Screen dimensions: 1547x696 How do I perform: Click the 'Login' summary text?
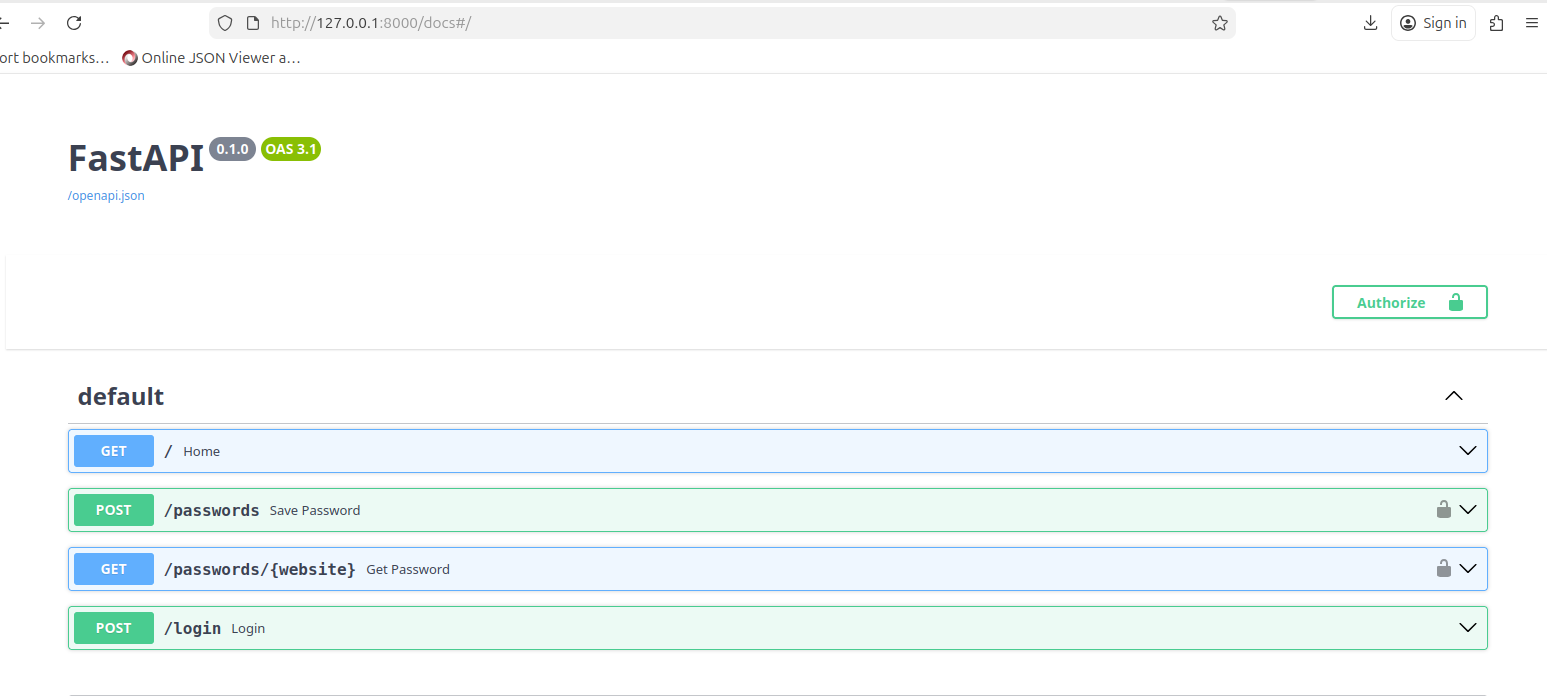(248, 628)
